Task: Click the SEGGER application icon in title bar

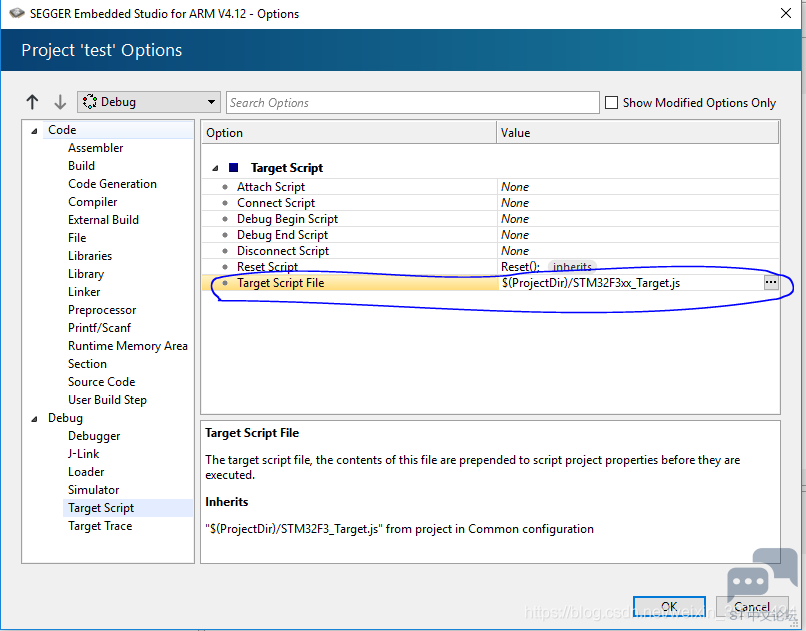Action: pyautogui.click(x=17, y=13)
